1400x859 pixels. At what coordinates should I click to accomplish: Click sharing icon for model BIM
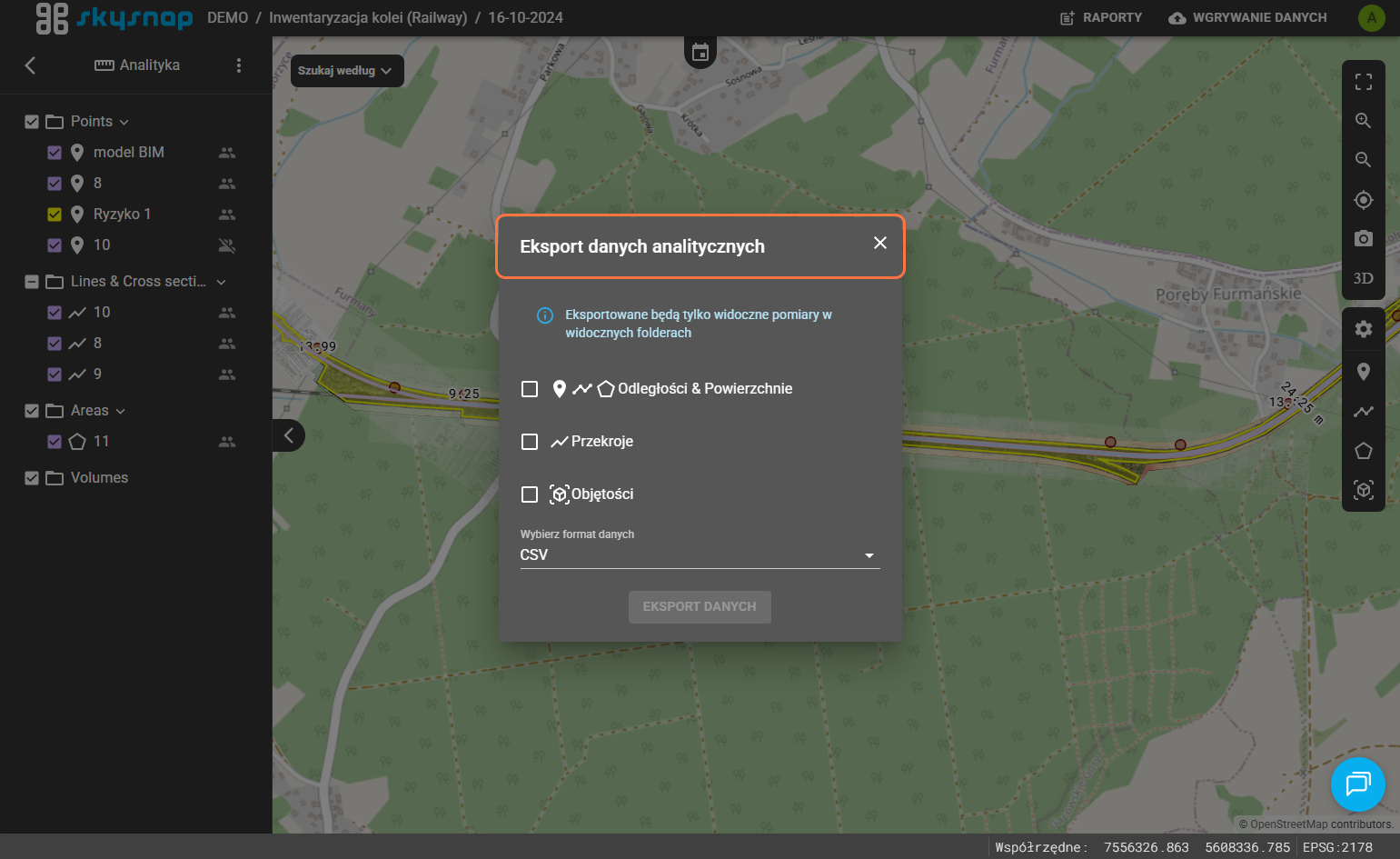click(227, 153)
